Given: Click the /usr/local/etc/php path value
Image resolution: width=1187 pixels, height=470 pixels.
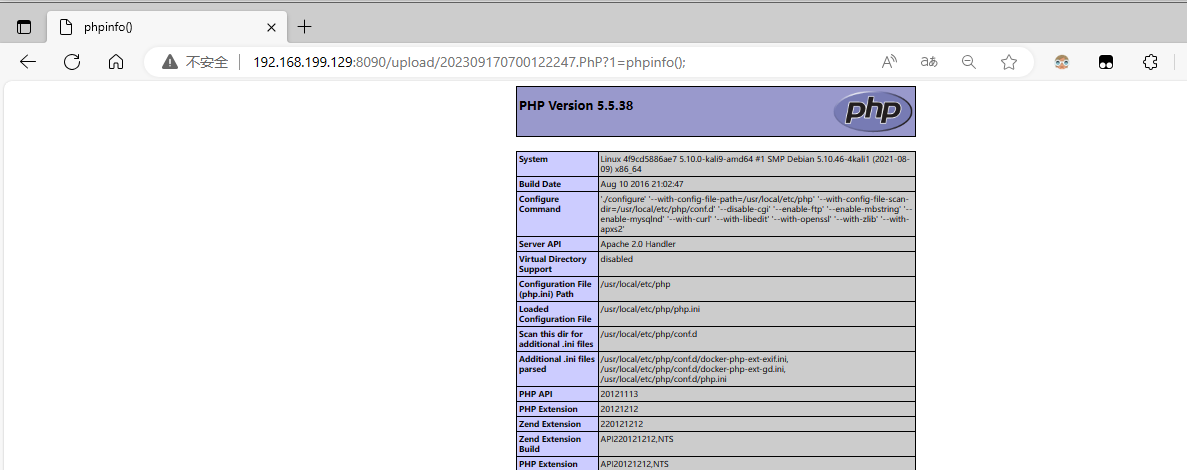Looking at the screenshot, I should pyautogui.click(x=756, y=289).
